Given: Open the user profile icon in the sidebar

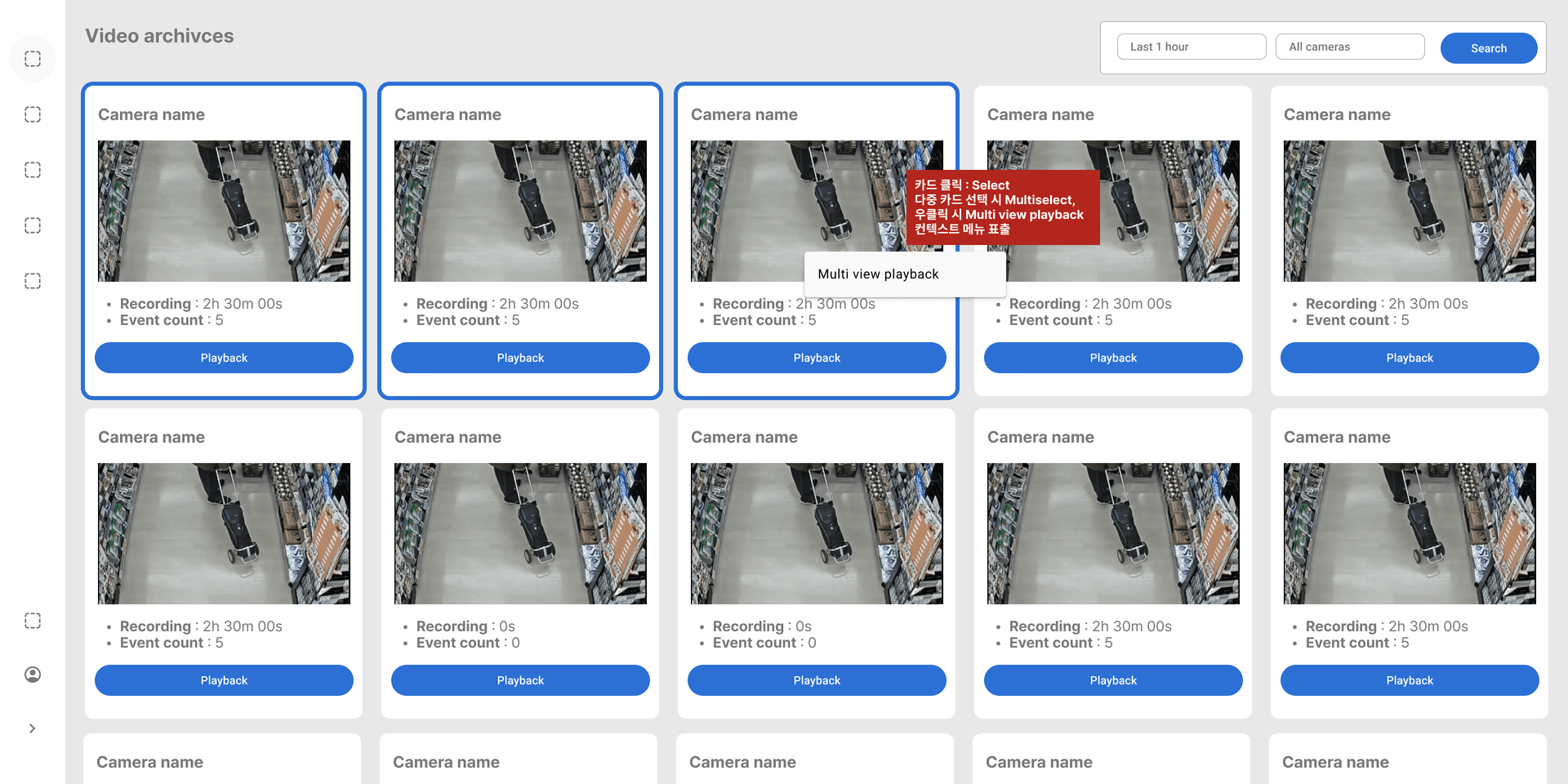Looking at the screenshot, I should 33,675.
